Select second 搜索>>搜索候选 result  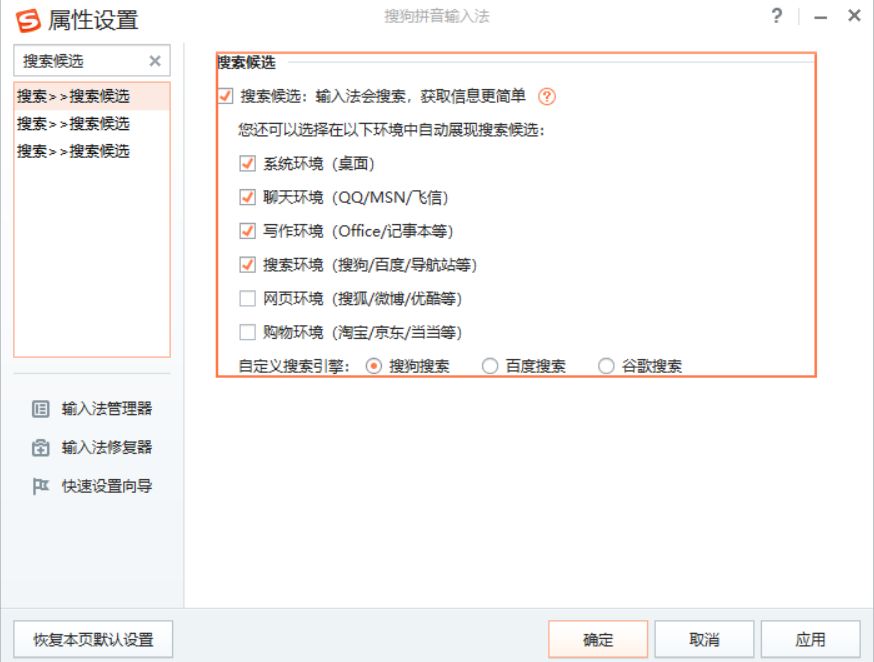[92, 124]
